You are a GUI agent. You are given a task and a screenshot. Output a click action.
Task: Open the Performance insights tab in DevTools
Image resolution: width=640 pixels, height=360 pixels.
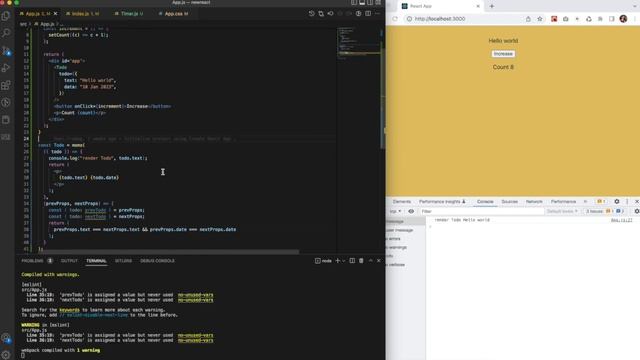click(442, 202)
